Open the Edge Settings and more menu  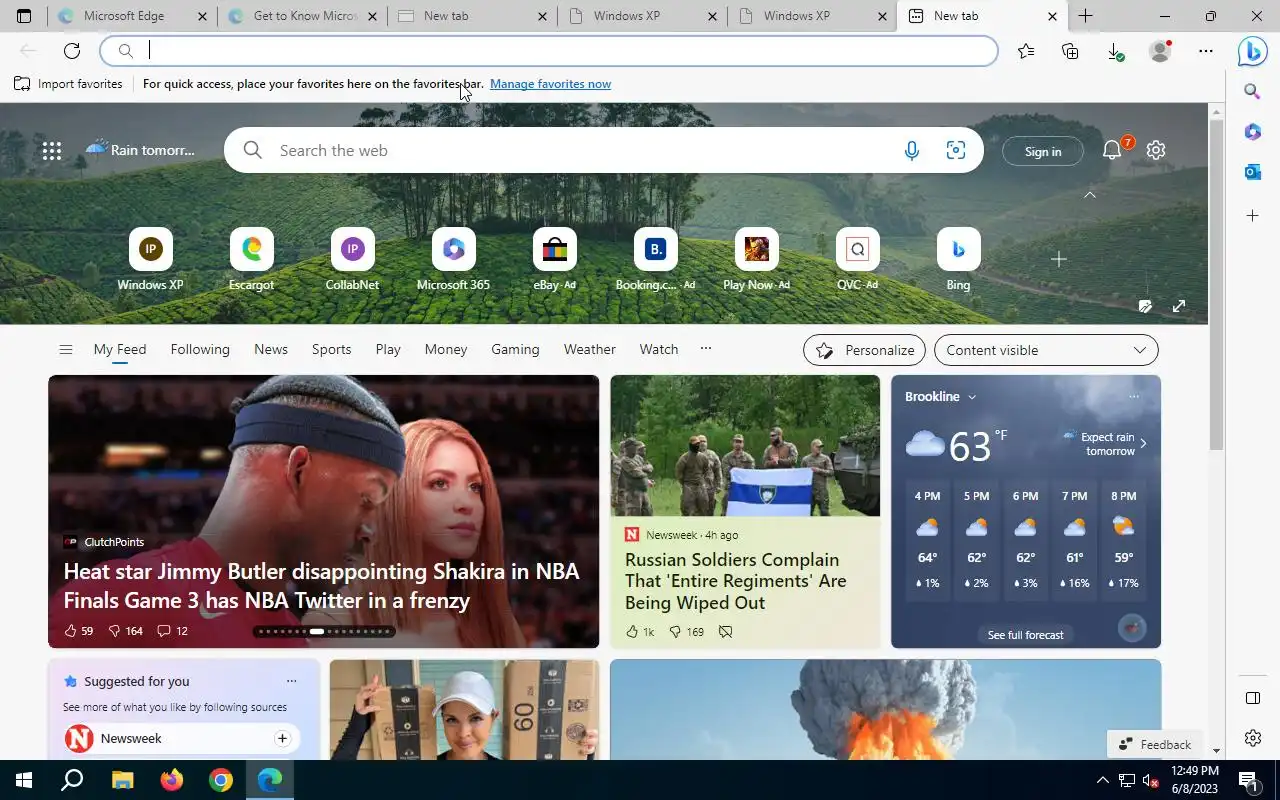point(1206,51)
